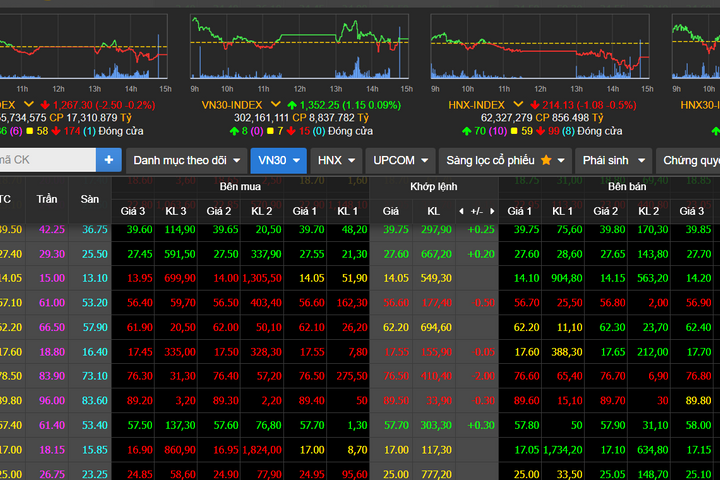Click Giá 3 header under Bên mua
Image resolution: width=720 pixels, height=480 pixels.
click(x=133, y=211)
